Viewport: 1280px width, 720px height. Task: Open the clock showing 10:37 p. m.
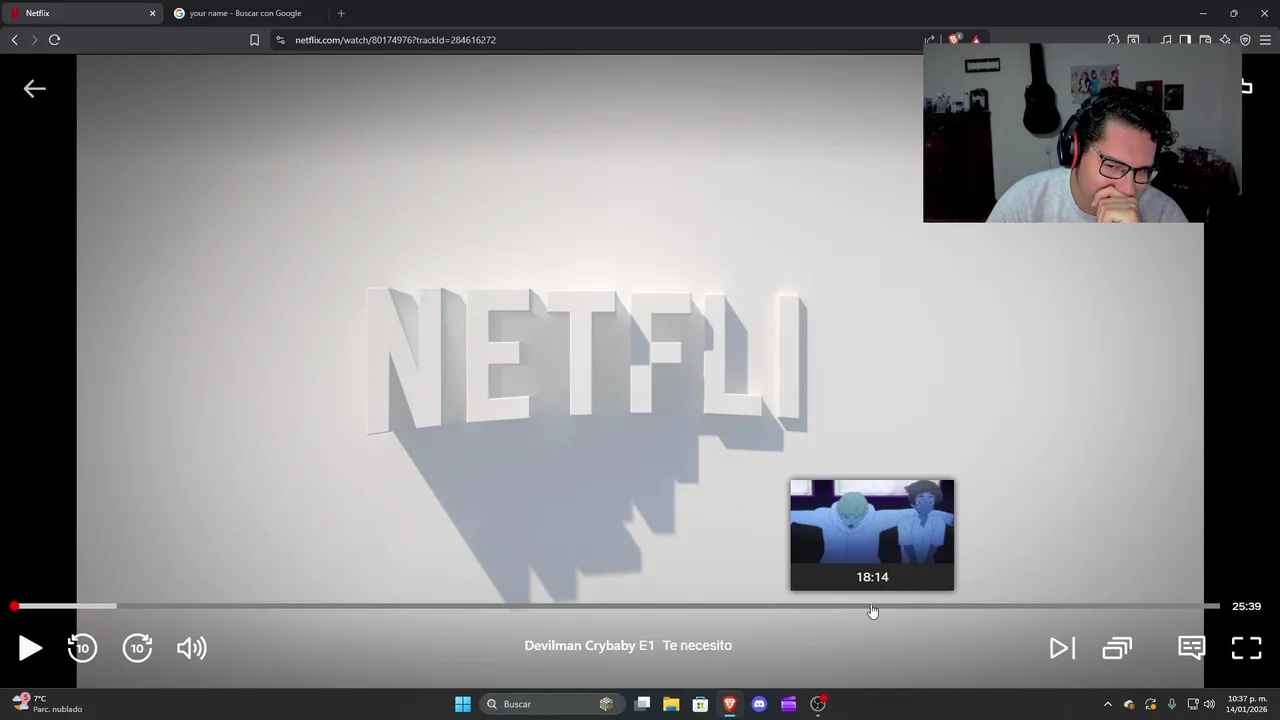[x=1247, y=704]
